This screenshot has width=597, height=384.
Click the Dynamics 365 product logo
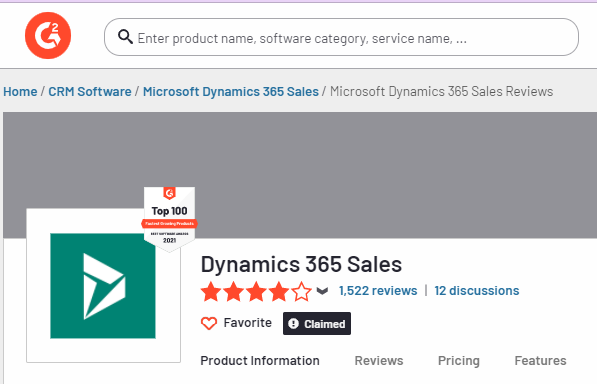click(x=103, y=286)
